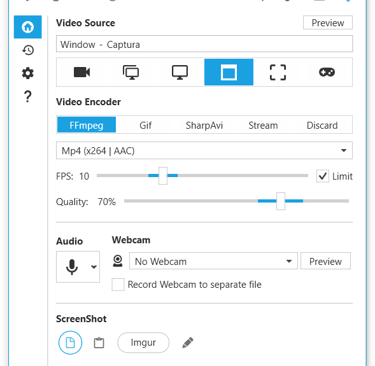Expand the audio source dropdown arrow
The height and width of the screenshot is (366, 375).
click(94, 267)
